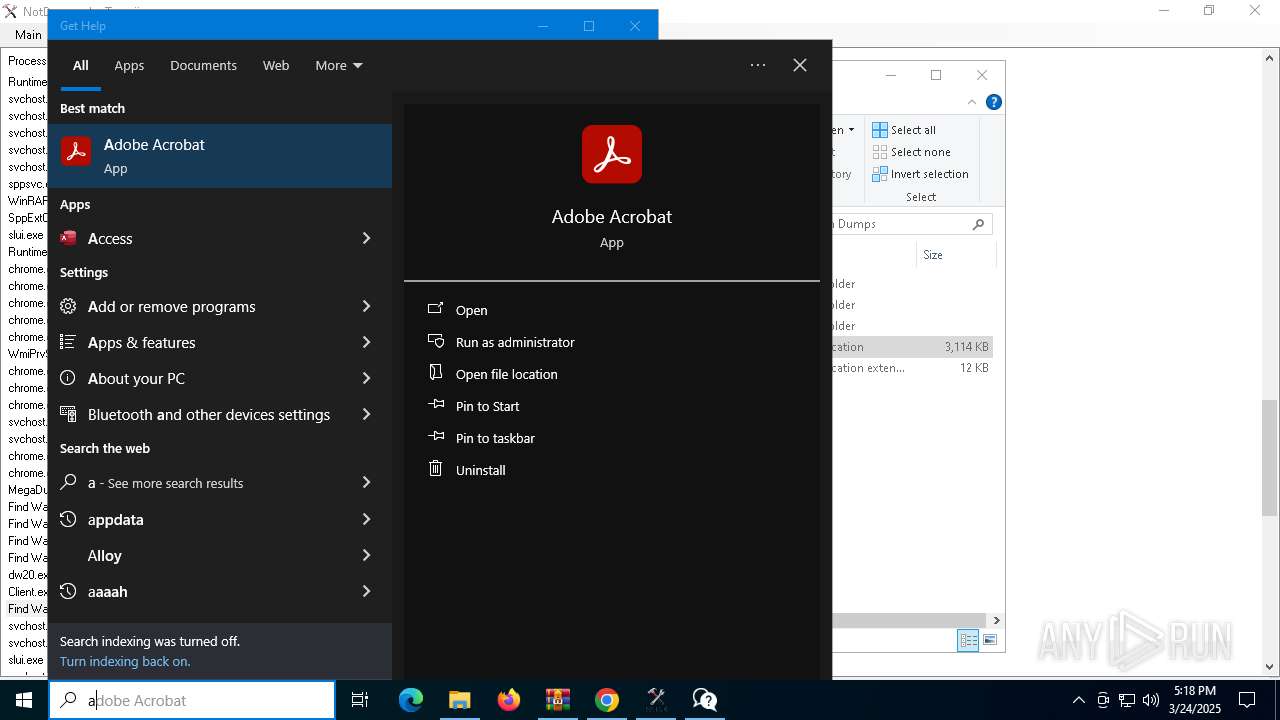Launch Microsoft Edge from taskbar
This screenshot has width=1280, height=720.
point(411,700)
